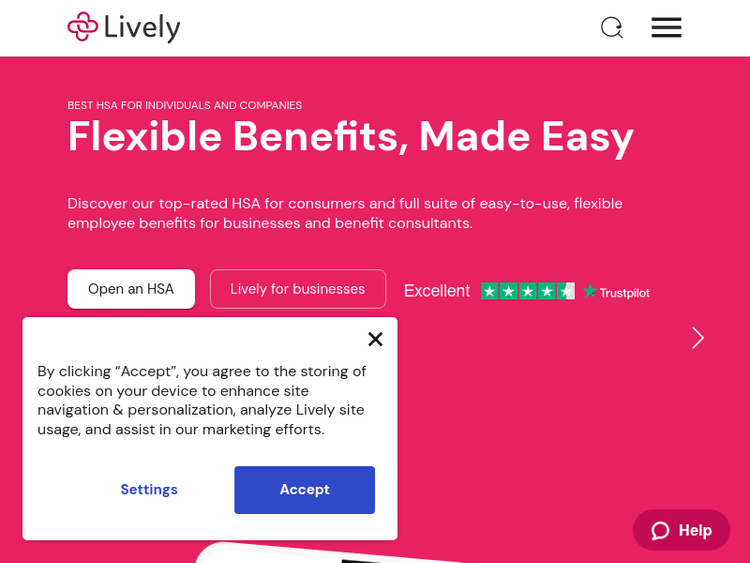Click the Lively wordmark text

click(143, 27)
